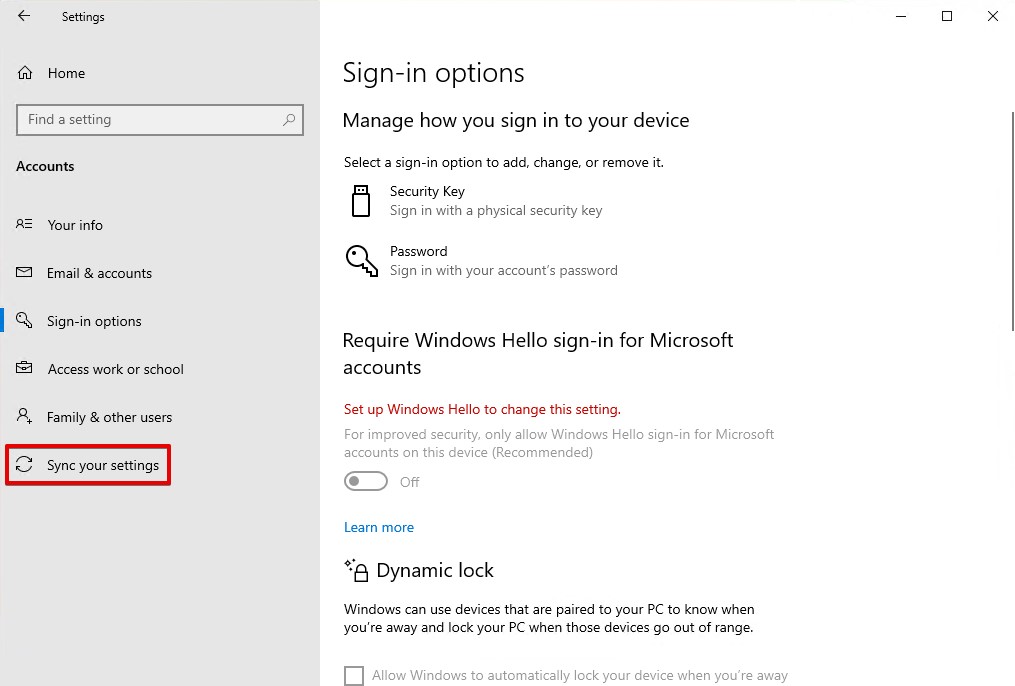1015x686 pixels.
Task: Click the Off label beside the switch
Action: [409, 482]
